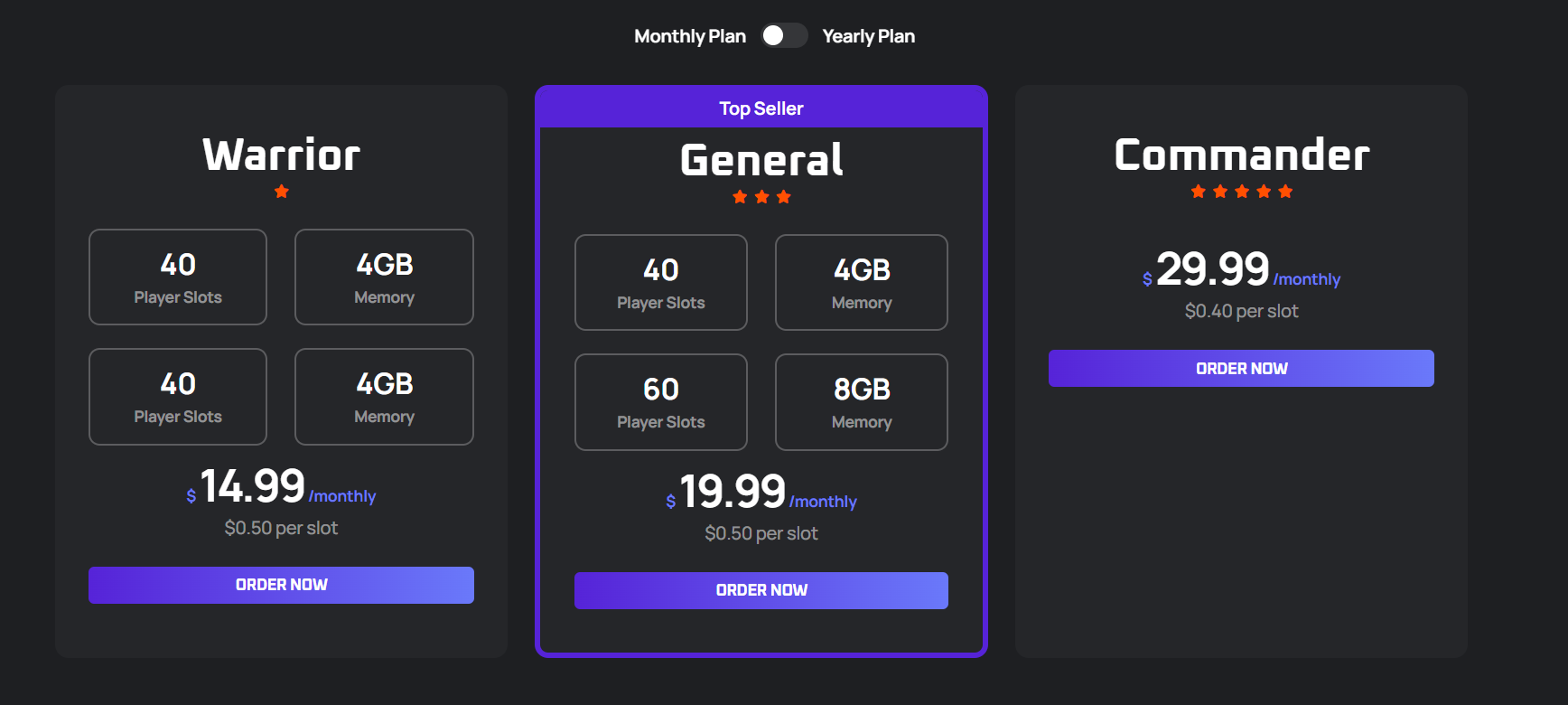
Task: Click the first star under Commander
Action: [1199, 192]
